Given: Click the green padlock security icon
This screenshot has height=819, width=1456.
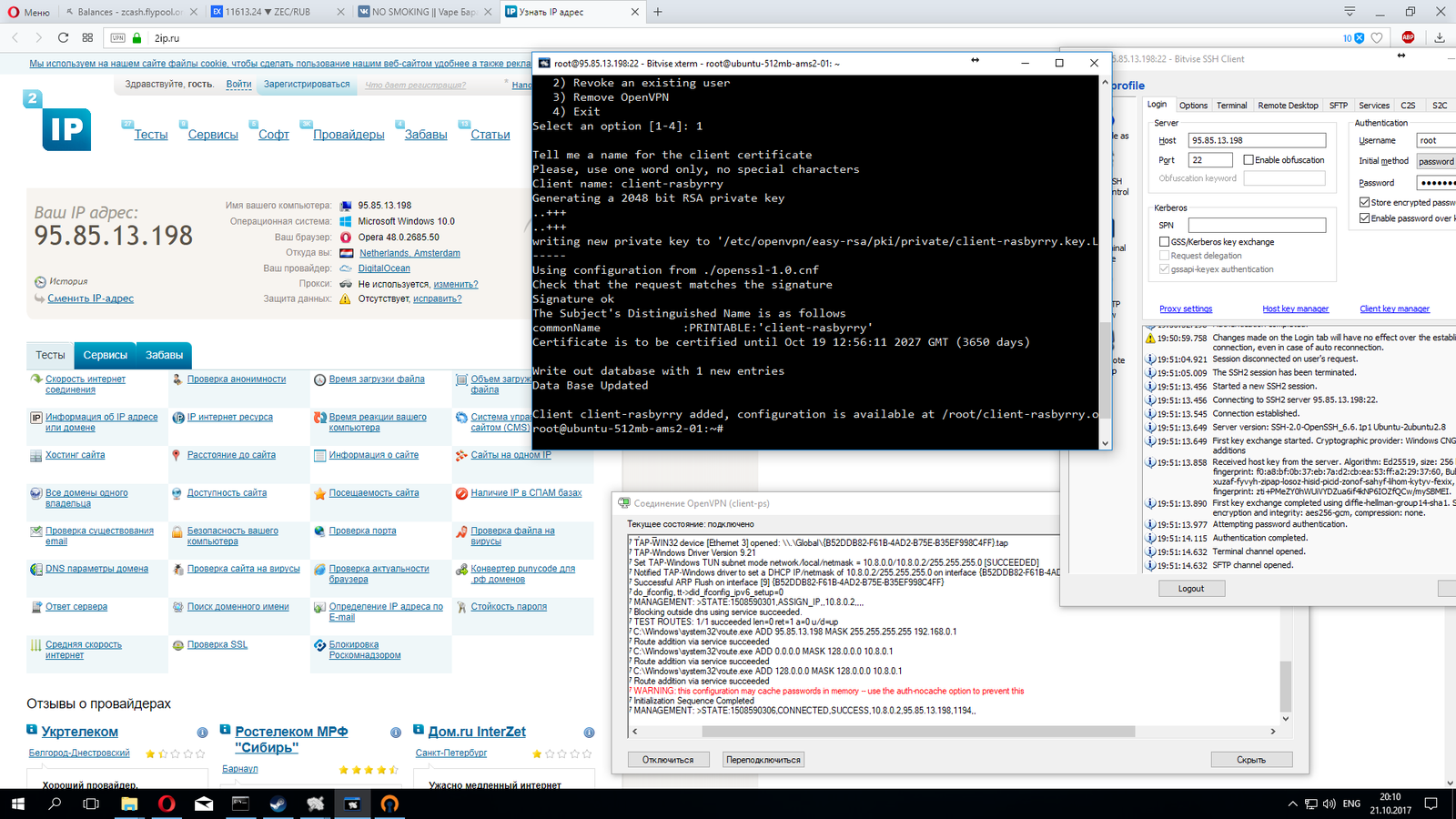Looking at the screenshot, I should 137,38.
